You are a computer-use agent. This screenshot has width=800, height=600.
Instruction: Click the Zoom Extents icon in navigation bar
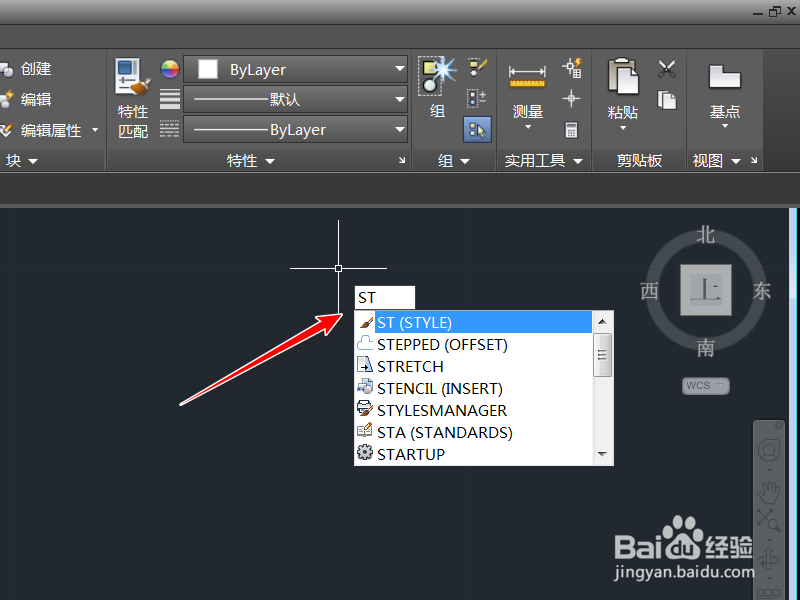coord(768,520)
